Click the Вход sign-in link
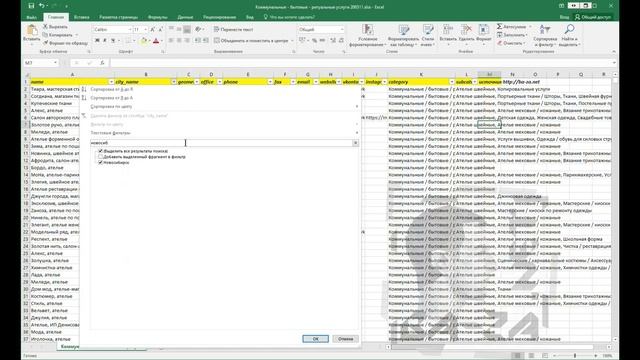The image size is (640, 360). tap(564, 17)
